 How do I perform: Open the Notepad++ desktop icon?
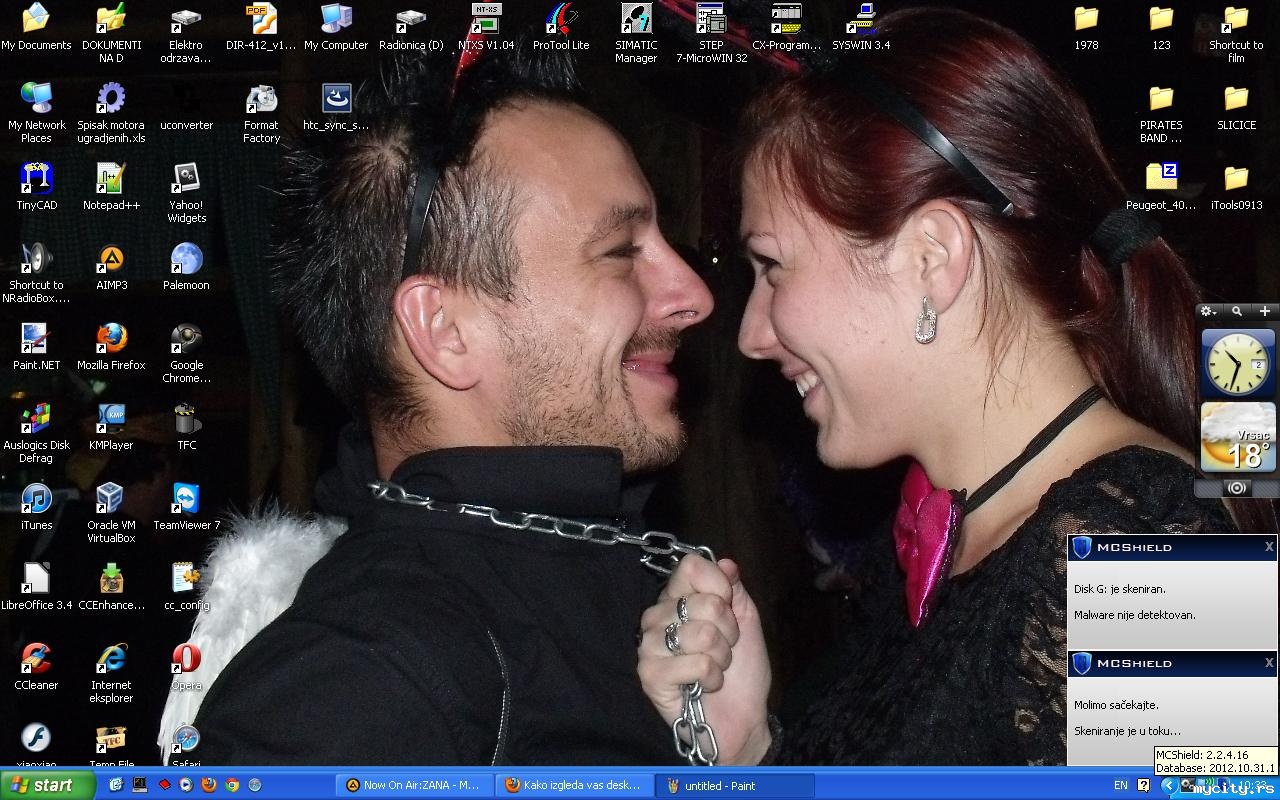tap(111, 180)
